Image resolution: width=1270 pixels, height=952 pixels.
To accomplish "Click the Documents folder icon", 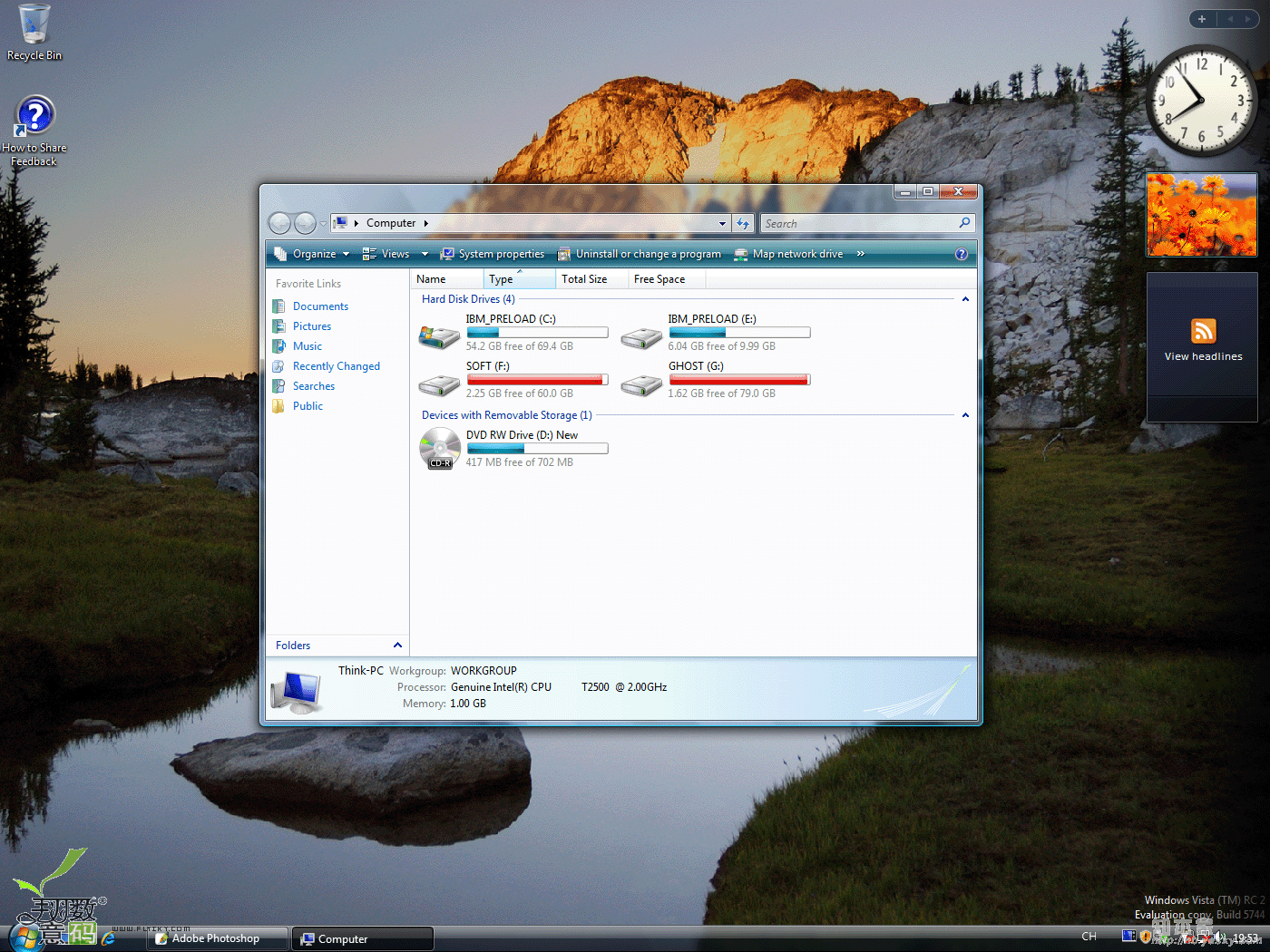I will pyautogui.click(x=278, y=306).
